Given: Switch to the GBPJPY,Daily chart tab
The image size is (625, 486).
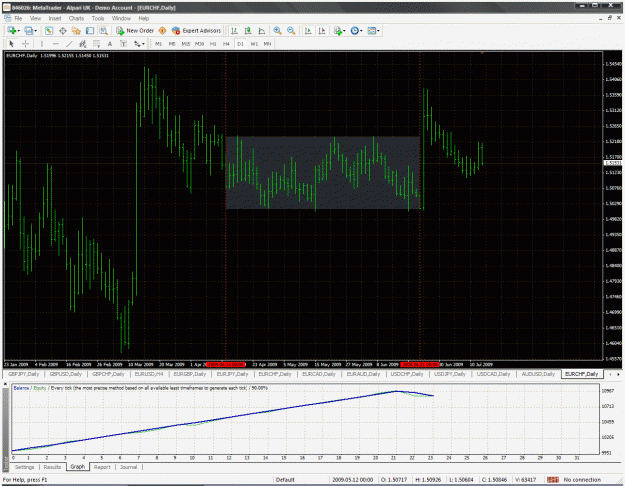Looking at the screenshot, I should coord(24,374).
